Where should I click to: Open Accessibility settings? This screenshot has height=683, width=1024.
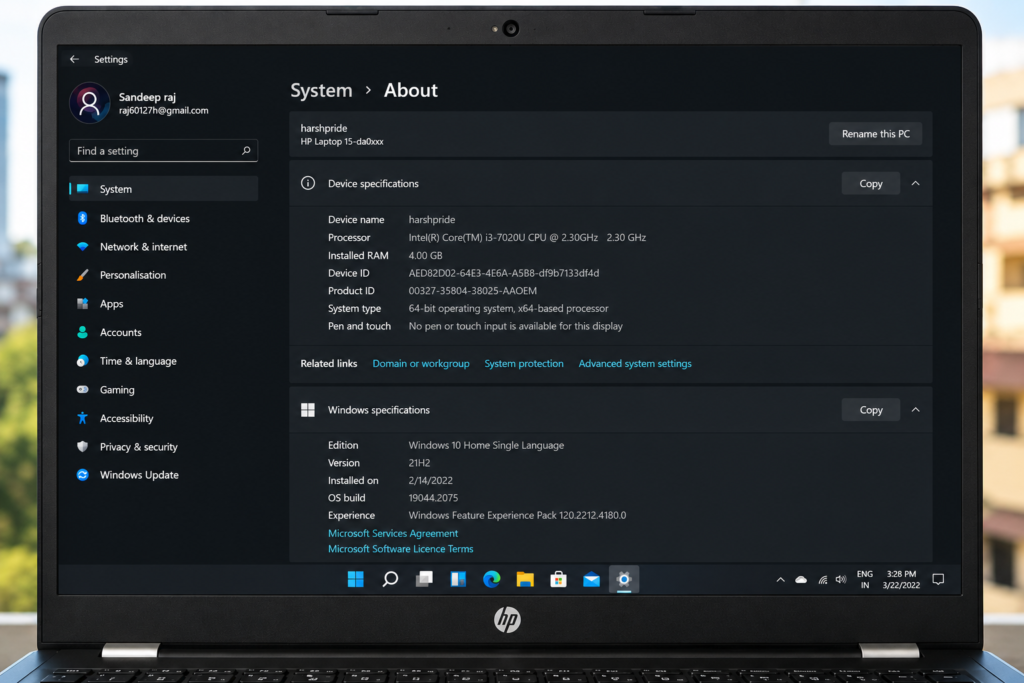click(163, 419)
